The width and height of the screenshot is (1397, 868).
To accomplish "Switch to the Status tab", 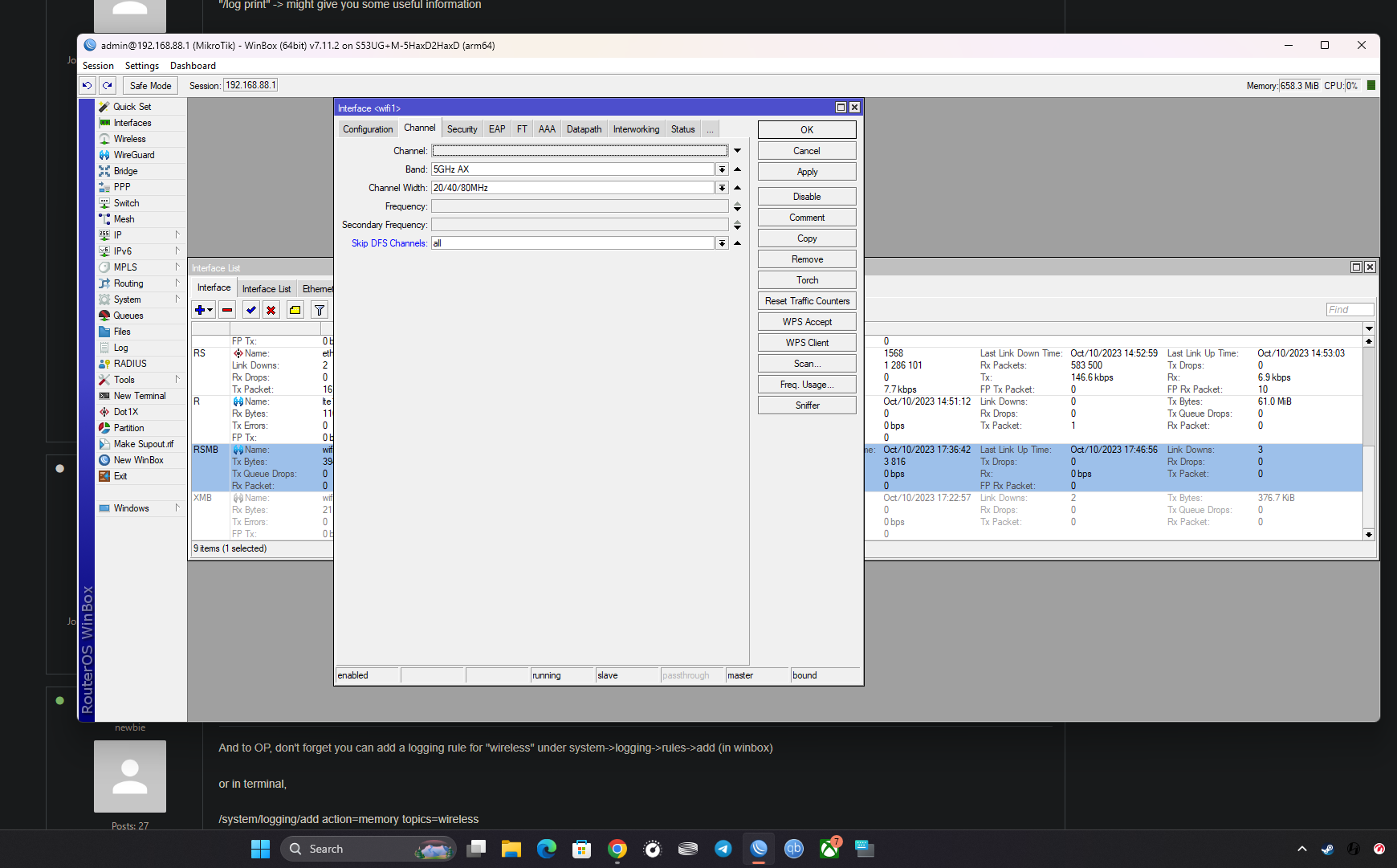I will (x=682, y=129).
